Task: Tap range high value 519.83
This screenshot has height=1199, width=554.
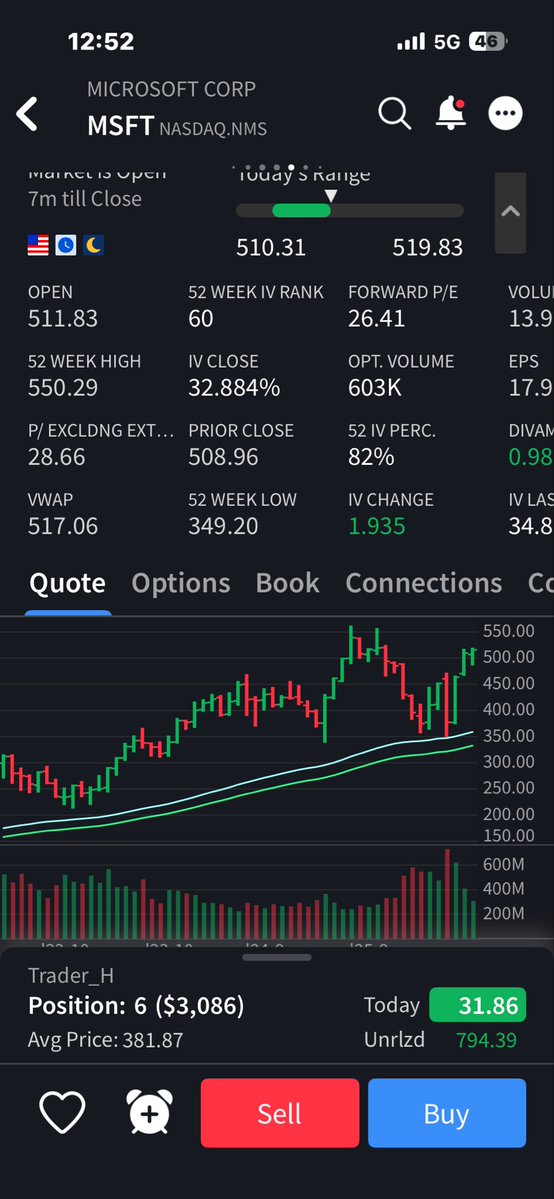Action: [x=428, y=248]
